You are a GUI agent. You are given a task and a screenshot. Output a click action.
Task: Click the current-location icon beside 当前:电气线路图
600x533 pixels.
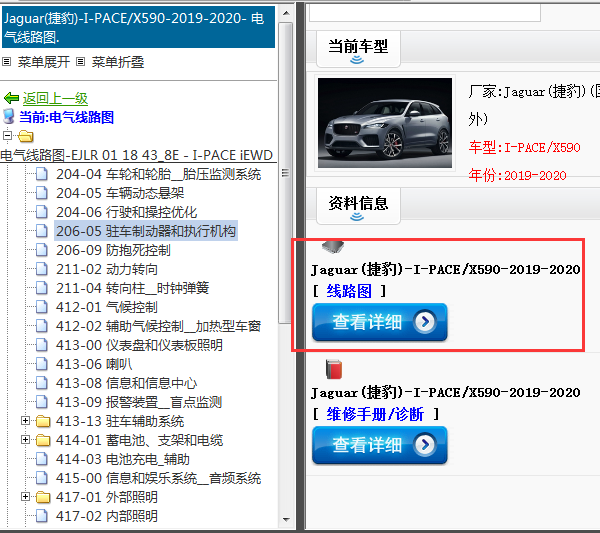9,117
